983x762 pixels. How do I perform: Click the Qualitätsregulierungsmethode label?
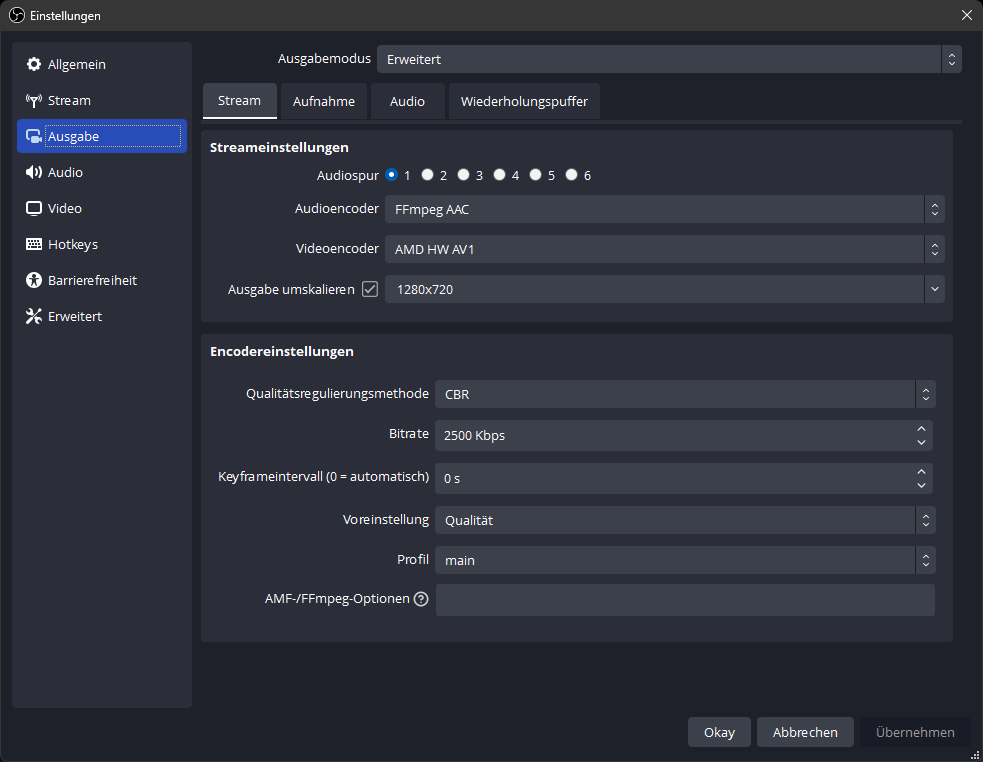(x=337, y=394)
